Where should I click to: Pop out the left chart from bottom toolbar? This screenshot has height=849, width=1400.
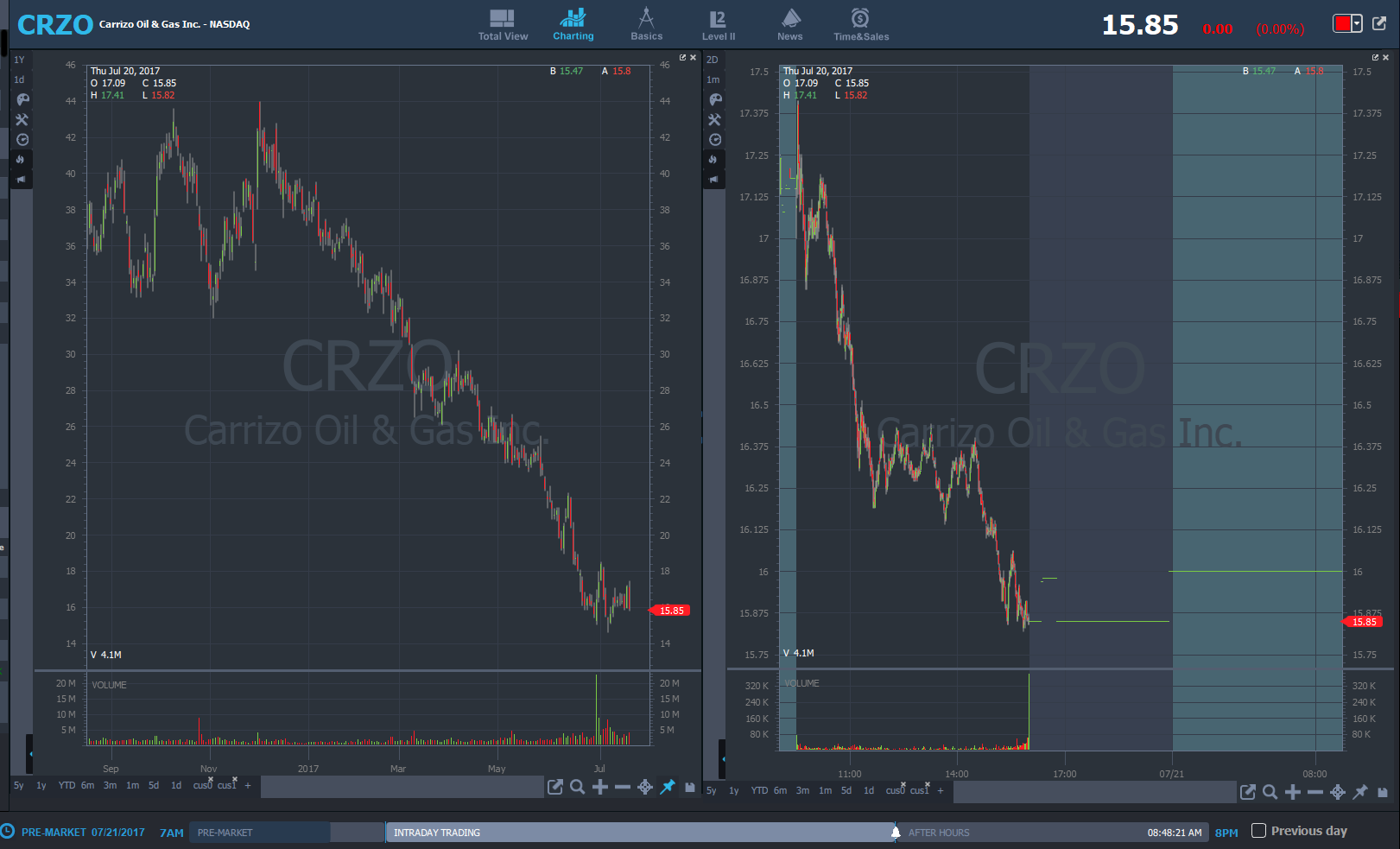click(x=555, y=787)
